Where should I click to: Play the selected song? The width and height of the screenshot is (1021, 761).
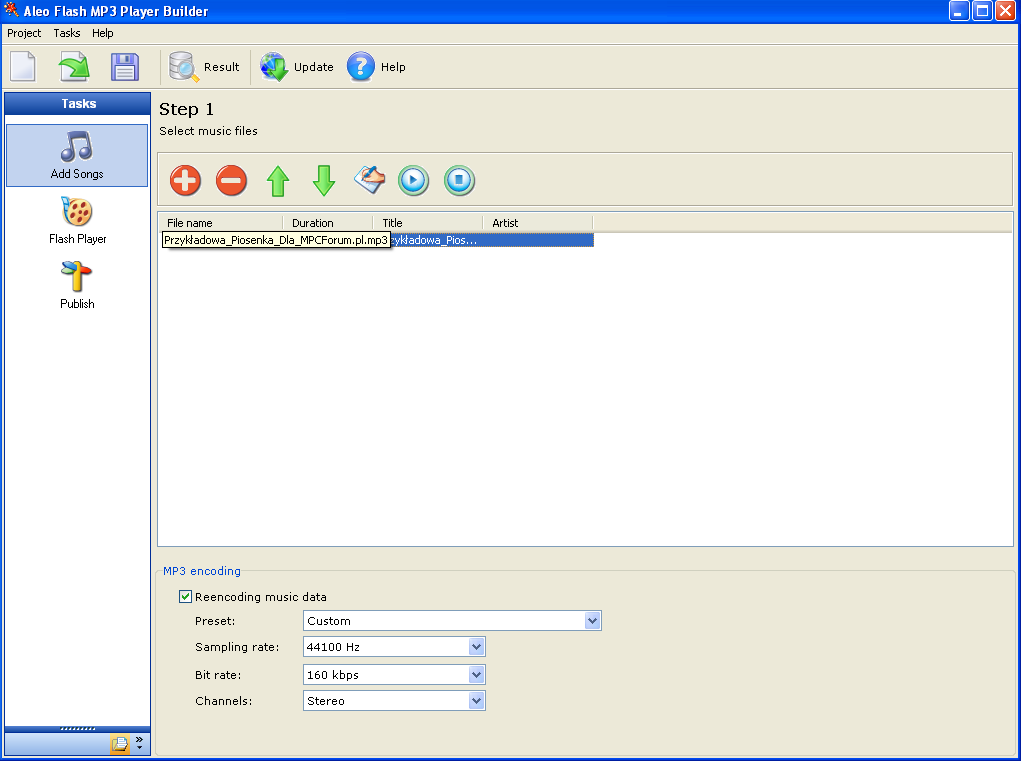click(413, 180)
